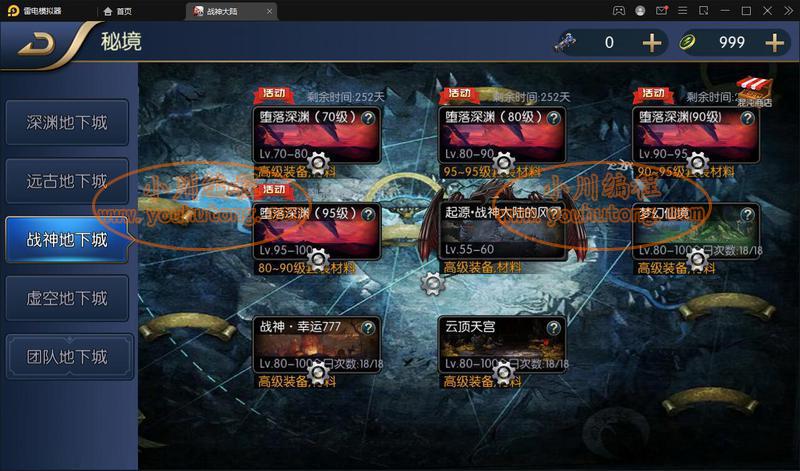Open the 起源·战神大陆 dungeon card
The image size is (800, 471).
click(502, 232)
